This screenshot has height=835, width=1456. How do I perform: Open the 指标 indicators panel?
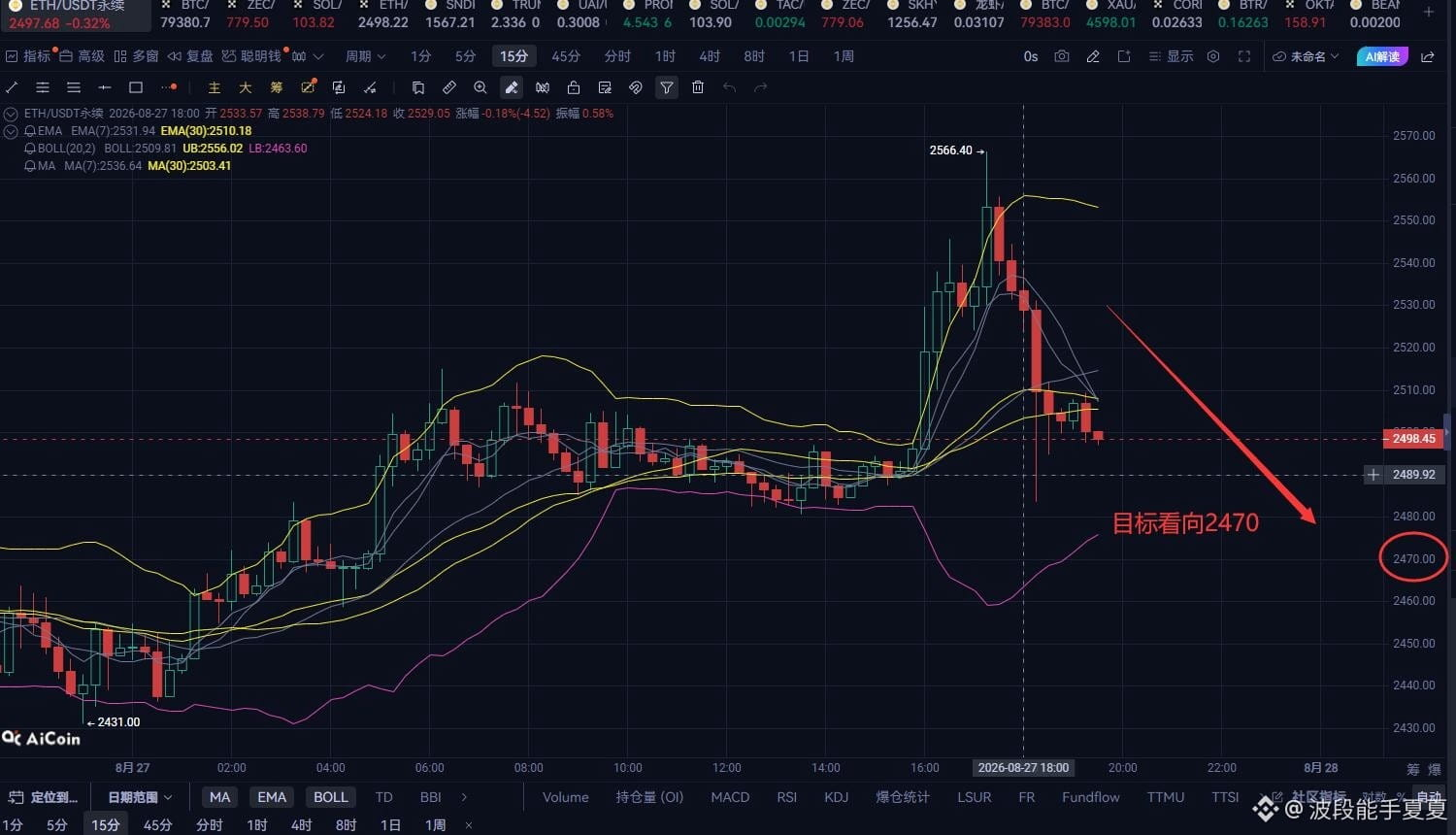click(28, 56)
